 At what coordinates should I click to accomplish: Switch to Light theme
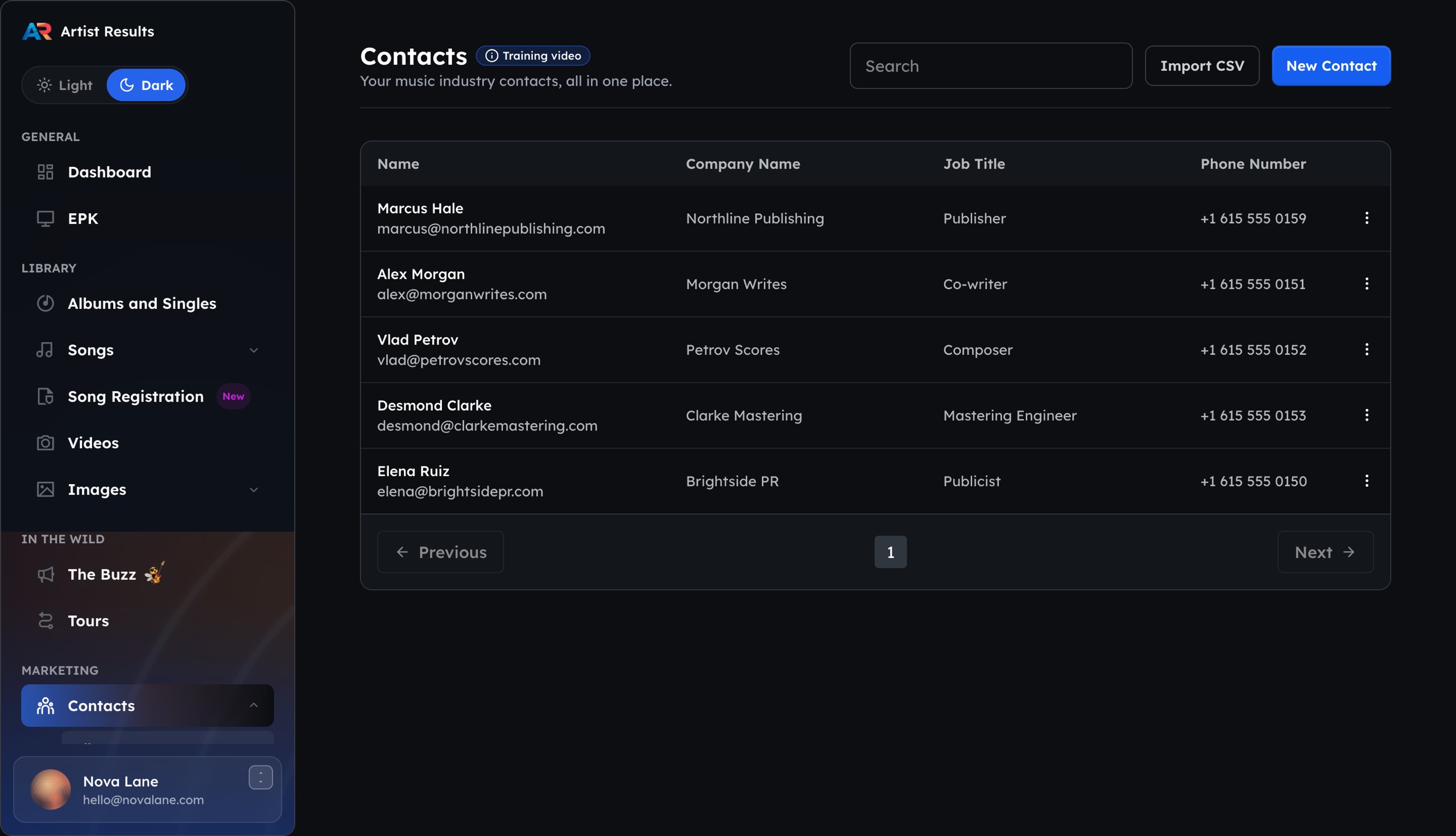click(x=64, y=85)
